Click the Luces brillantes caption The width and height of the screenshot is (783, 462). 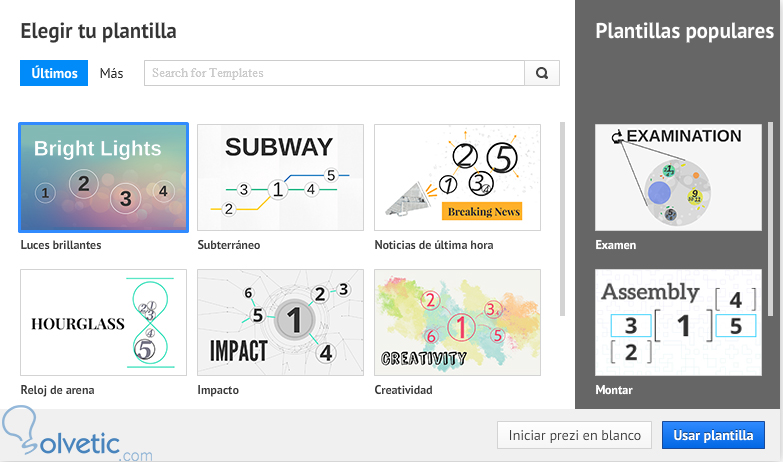[61, 245]
